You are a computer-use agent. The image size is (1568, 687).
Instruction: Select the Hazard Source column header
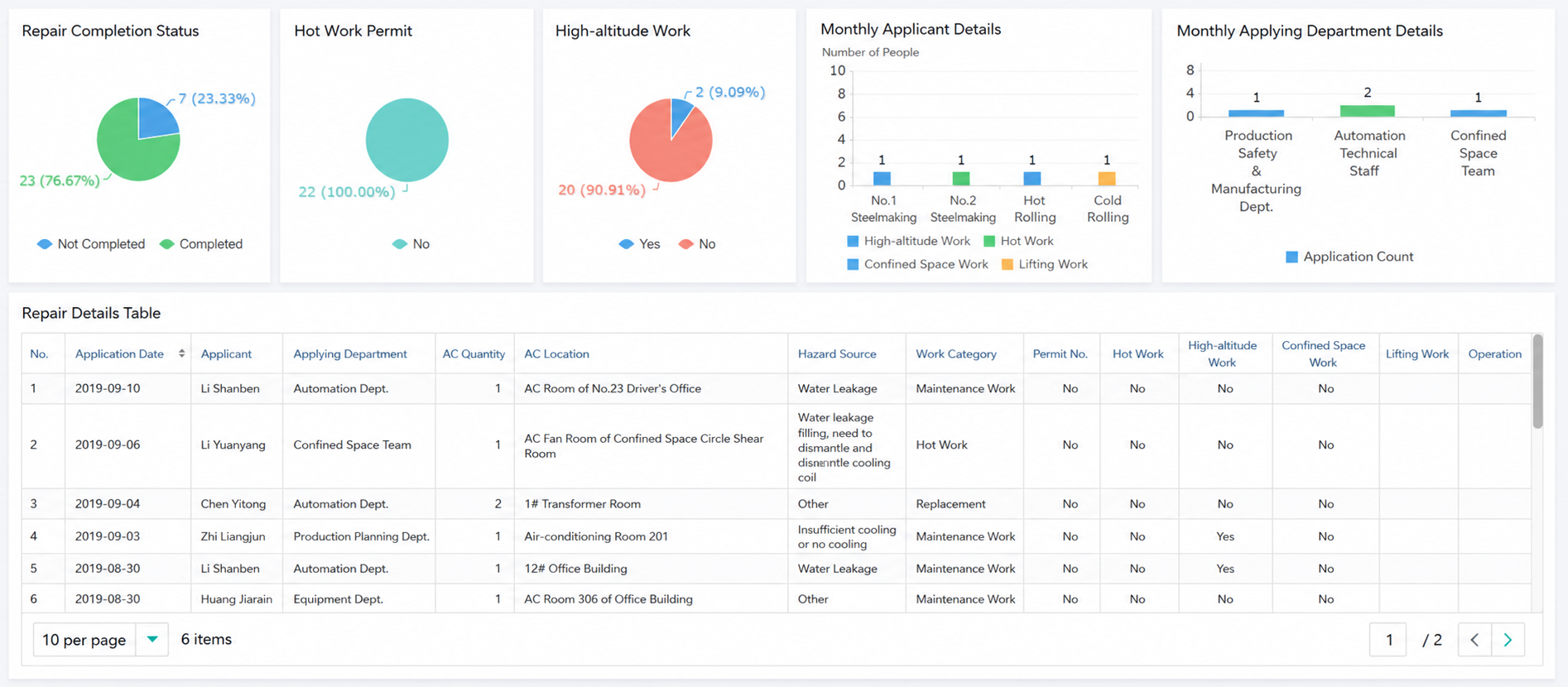tap(837, 353)
